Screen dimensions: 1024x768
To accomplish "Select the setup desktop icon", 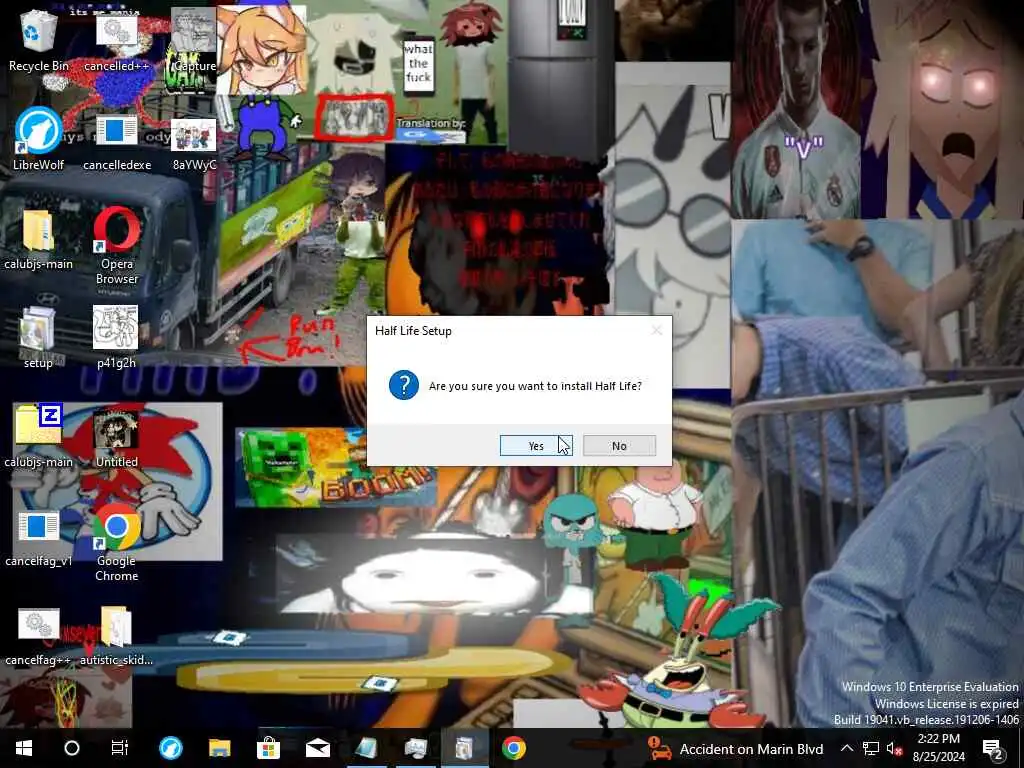I will click(38, 337).
